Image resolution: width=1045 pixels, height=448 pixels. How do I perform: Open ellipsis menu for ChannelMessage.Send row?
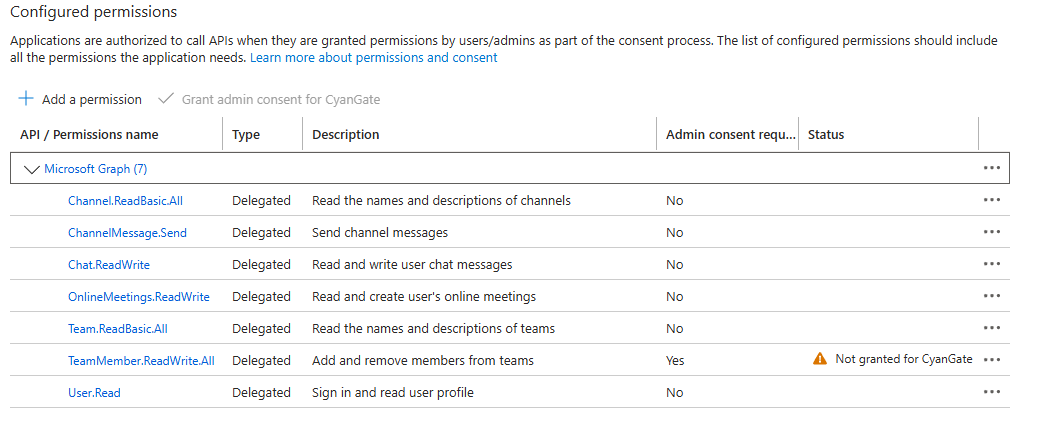(992, 232)
